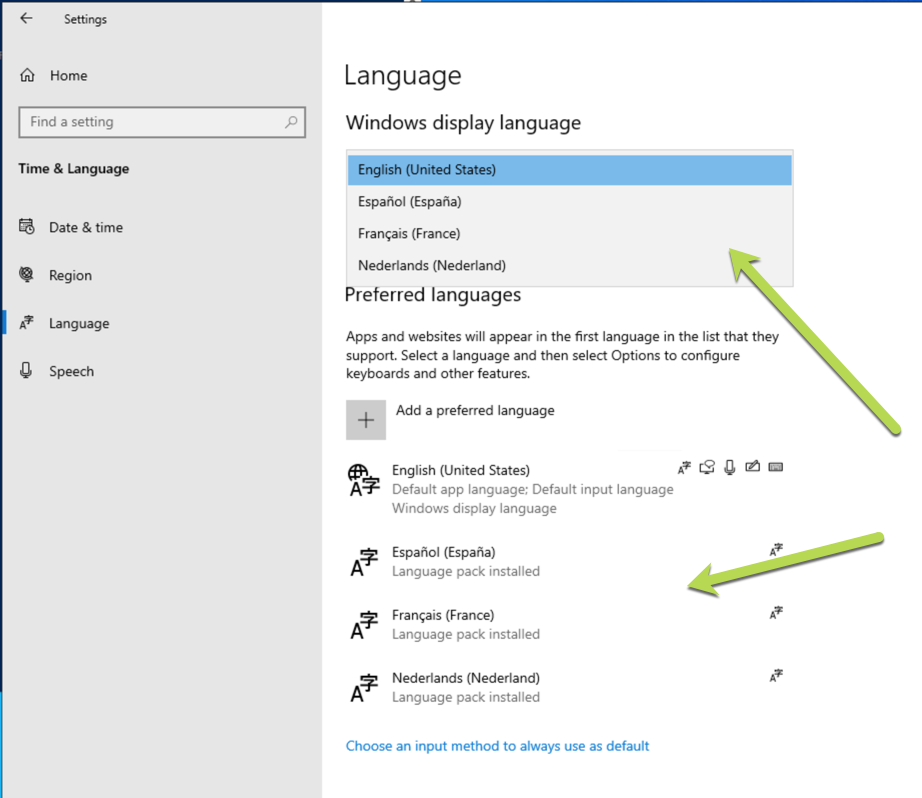Select Nederlands (Nederland) in preferred languages list
This screenshot has height=798, width=922.
tap(564, 687)
